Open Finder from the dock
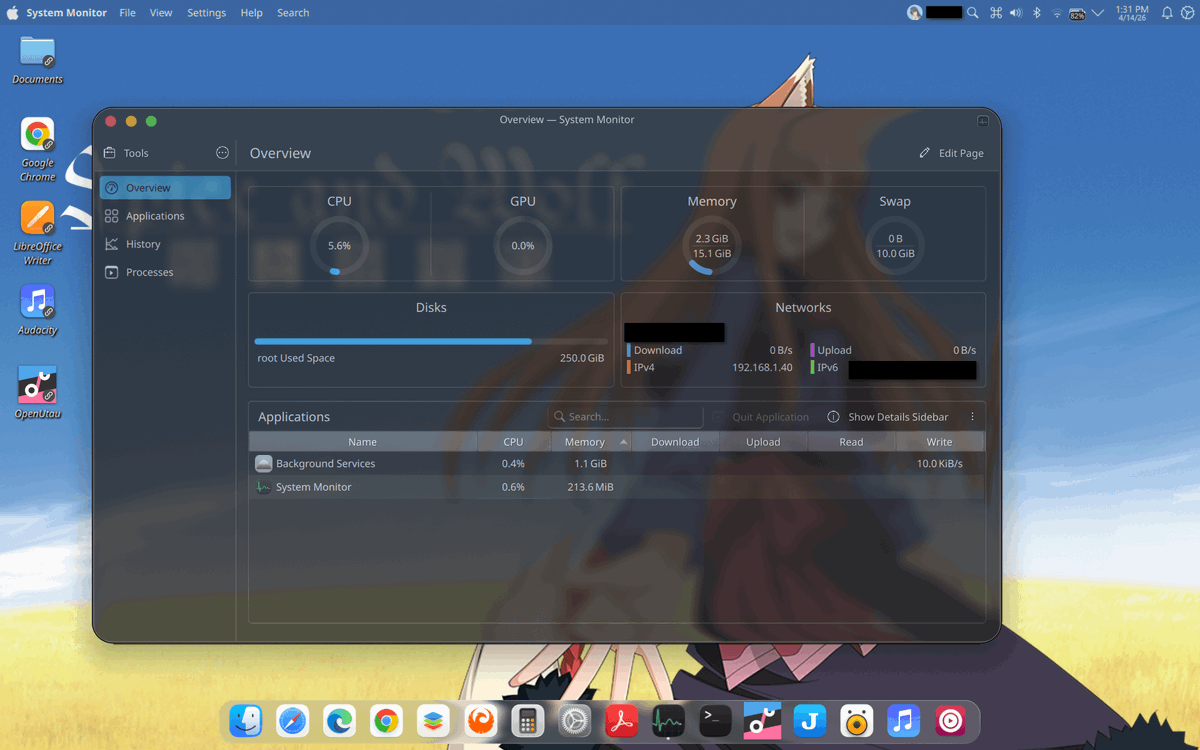 (246, 720)
